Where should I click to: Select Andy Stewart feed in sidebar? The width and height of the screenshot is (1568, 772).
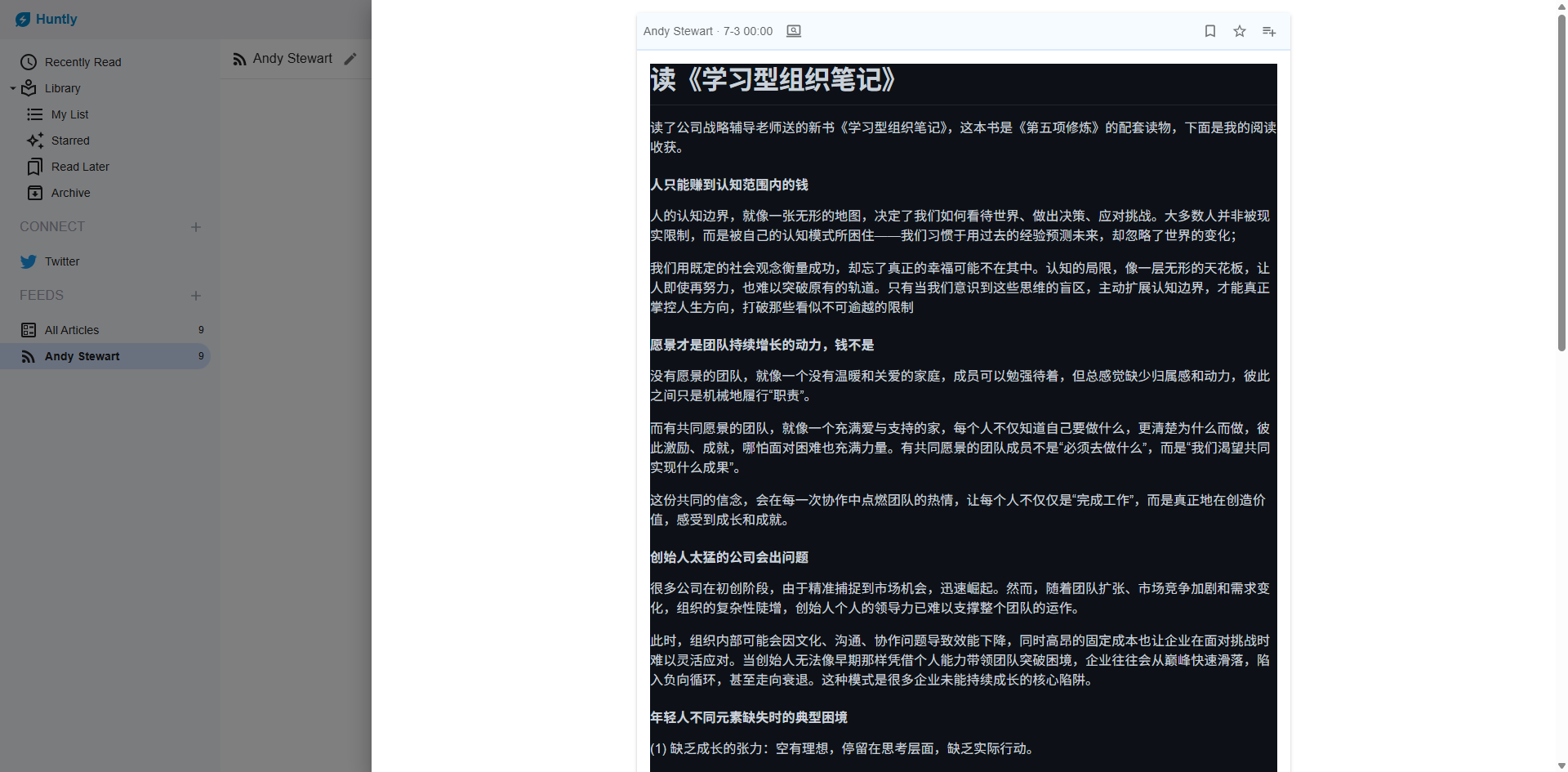click(x=105, y=356)
